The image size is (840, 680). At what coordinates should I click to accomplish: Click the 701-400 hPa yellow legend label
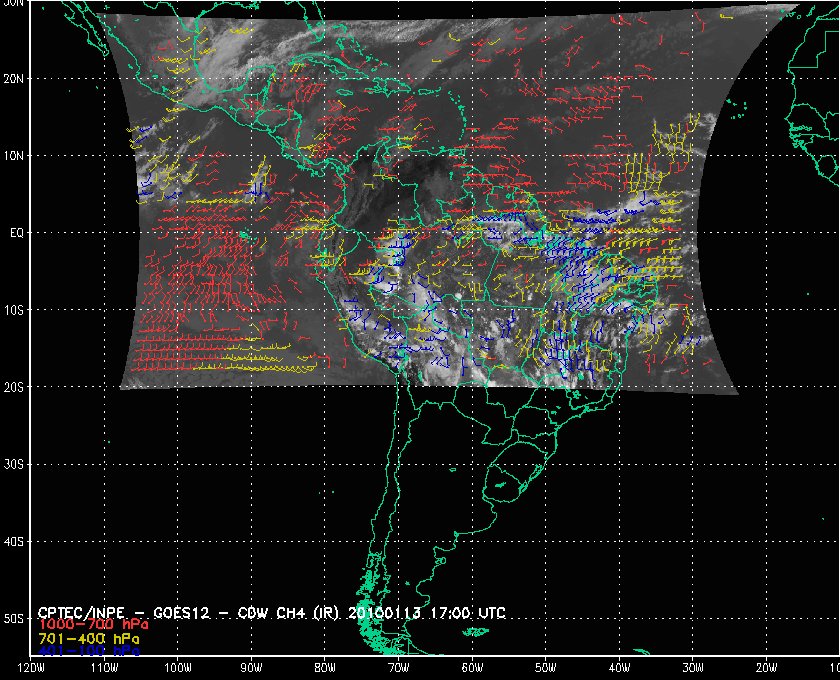pos(88,639)
